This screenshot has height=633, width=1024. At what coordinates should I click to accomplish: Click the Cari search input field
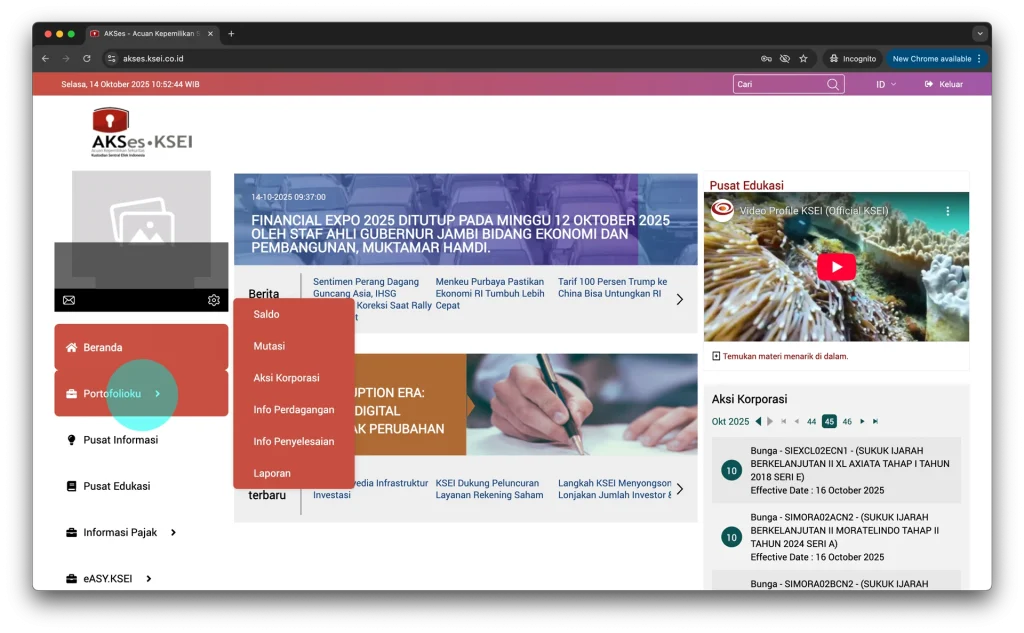tap(778, 85)
